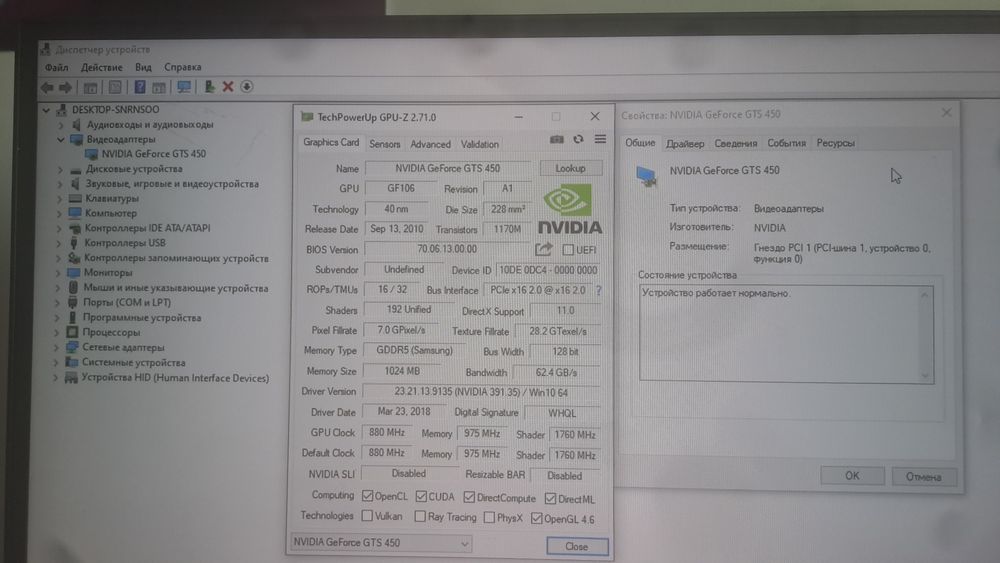Open the Файл menu
Image resolution: width=1000 pixels, height=563 pixels.
click(x=57, y=68)
